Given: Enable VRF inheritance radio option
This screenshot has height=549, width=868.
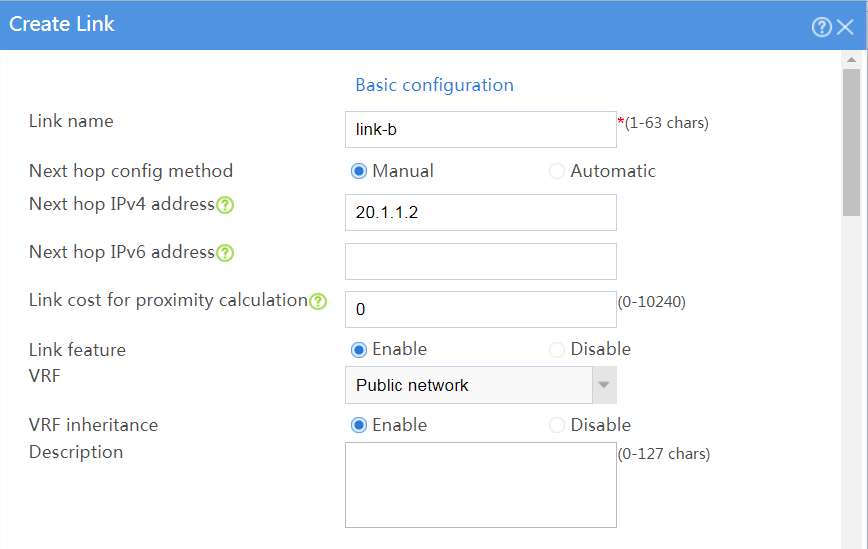Looking at the screenshot, I should pos(359,425).
